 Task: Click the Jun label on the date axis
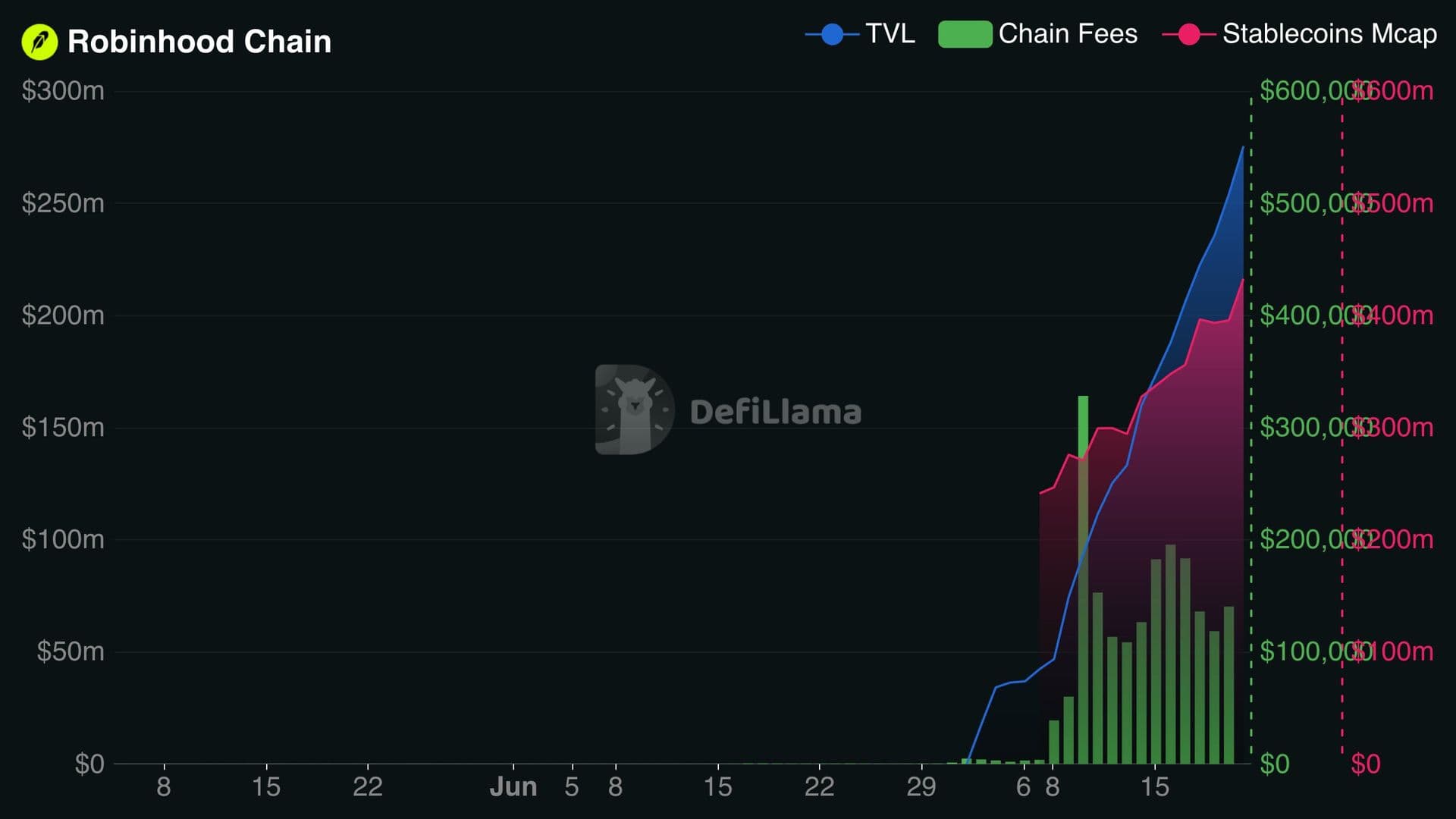[x=513, y=787]
